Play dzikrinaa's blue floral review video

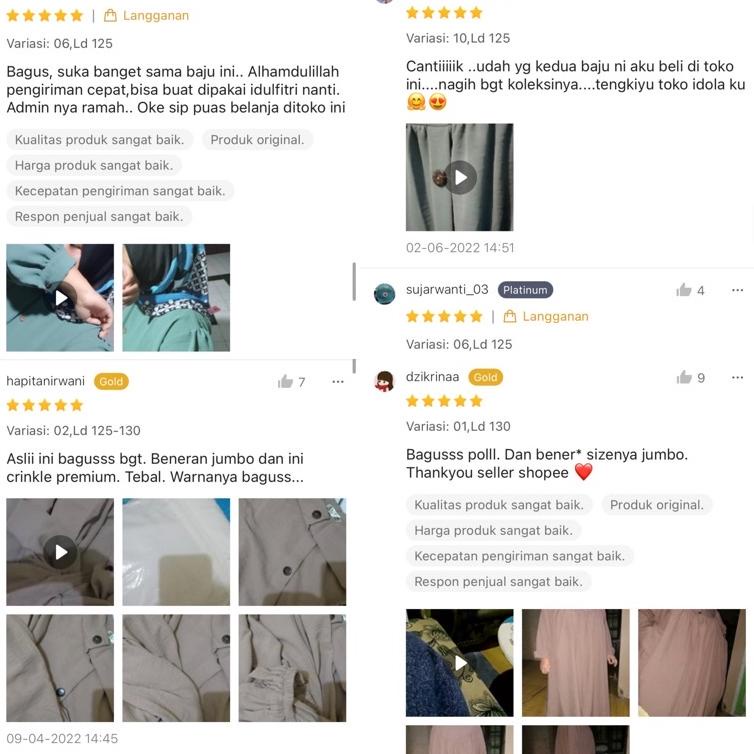(460, 663)
